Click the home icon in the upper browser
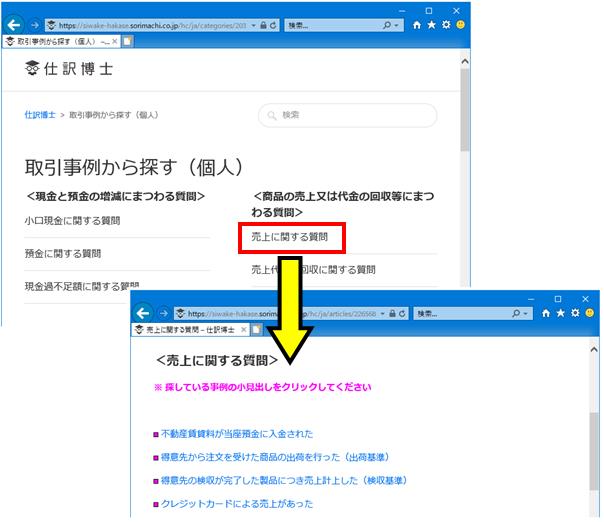The width and height of the screenshot is (604, 522). pos(417,25)
